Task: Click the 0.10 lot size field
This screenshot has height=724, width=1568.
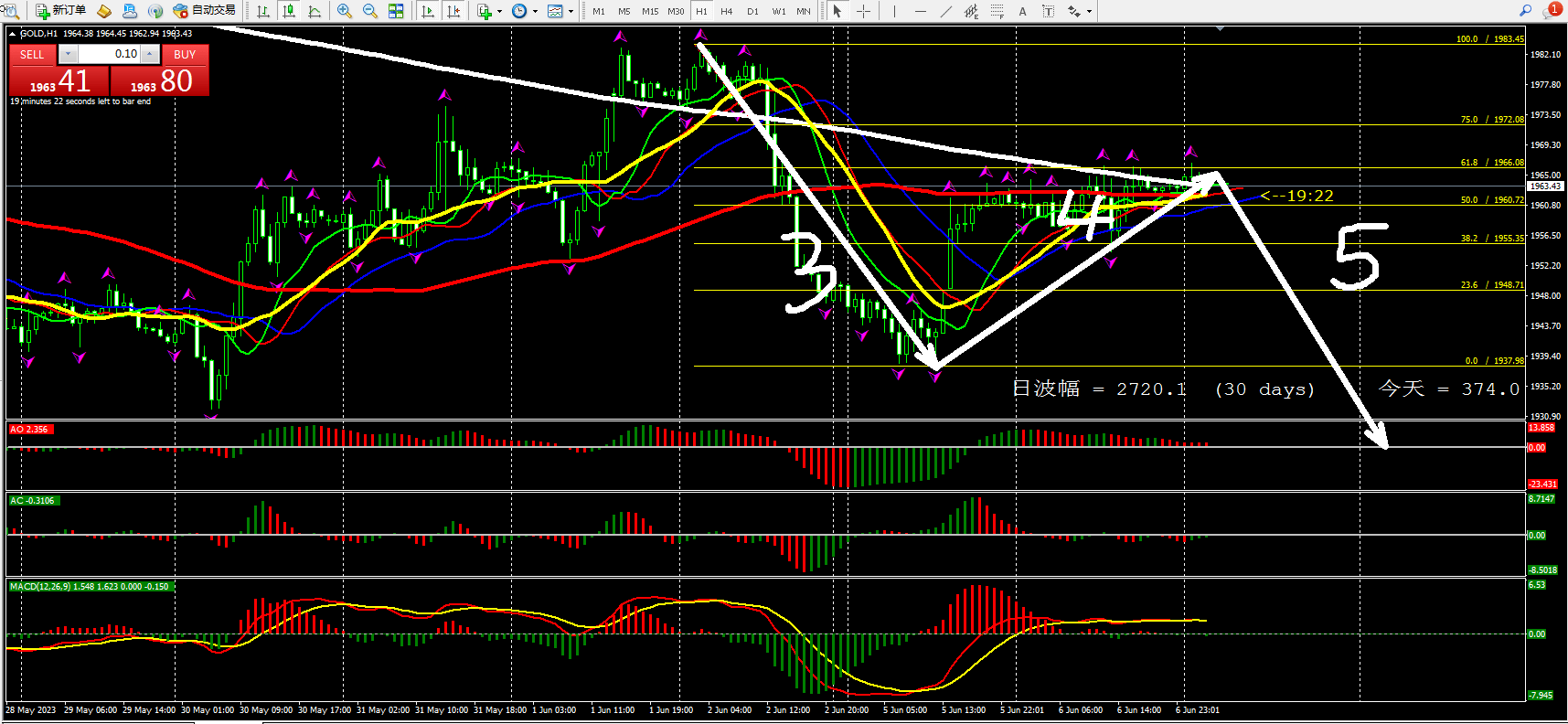Action: click(x=109, y=54)
